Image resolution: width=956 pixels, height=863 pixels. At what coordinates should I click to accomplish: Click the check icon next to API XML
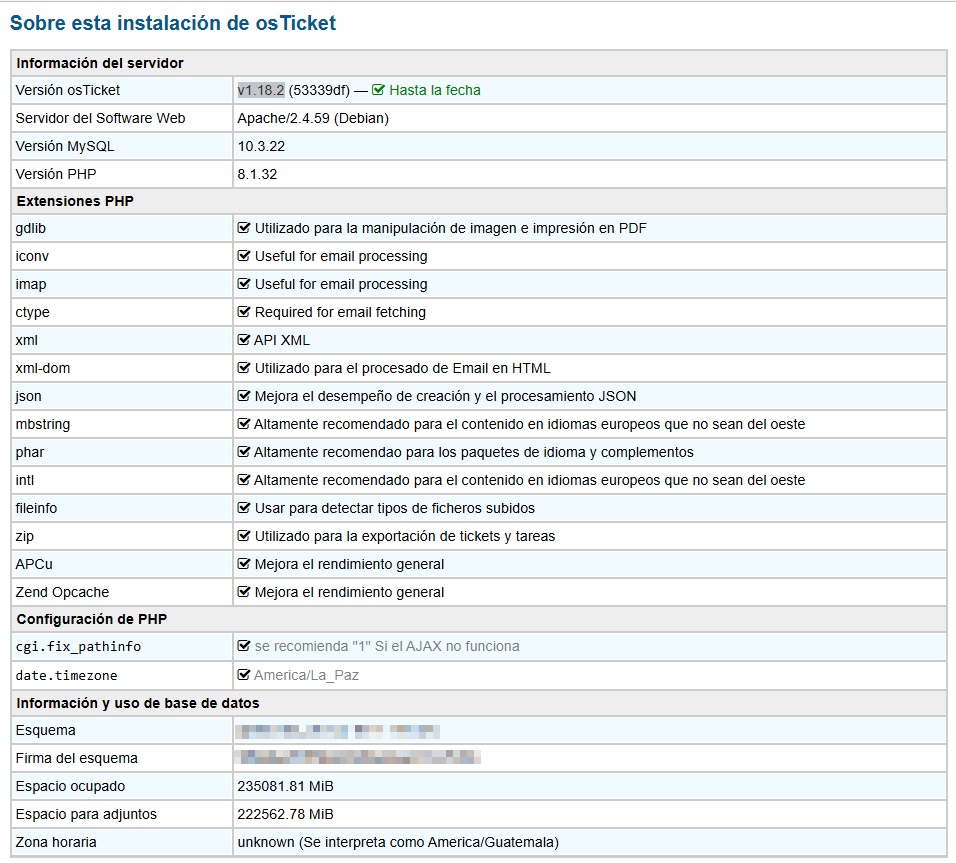point(244,340)
